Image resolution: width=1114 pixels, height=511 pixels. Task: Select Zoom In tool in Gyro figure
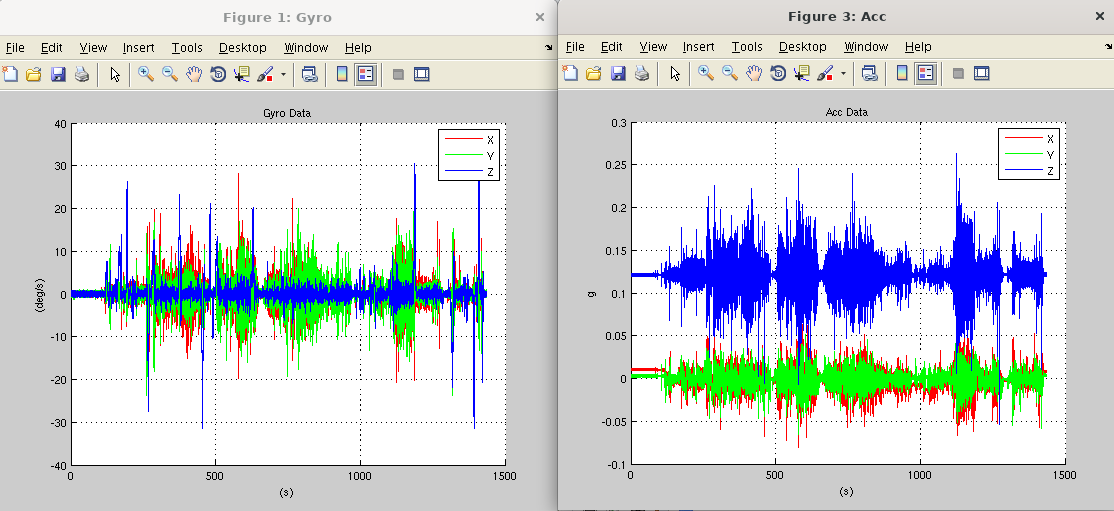click(x=146, y=74)
